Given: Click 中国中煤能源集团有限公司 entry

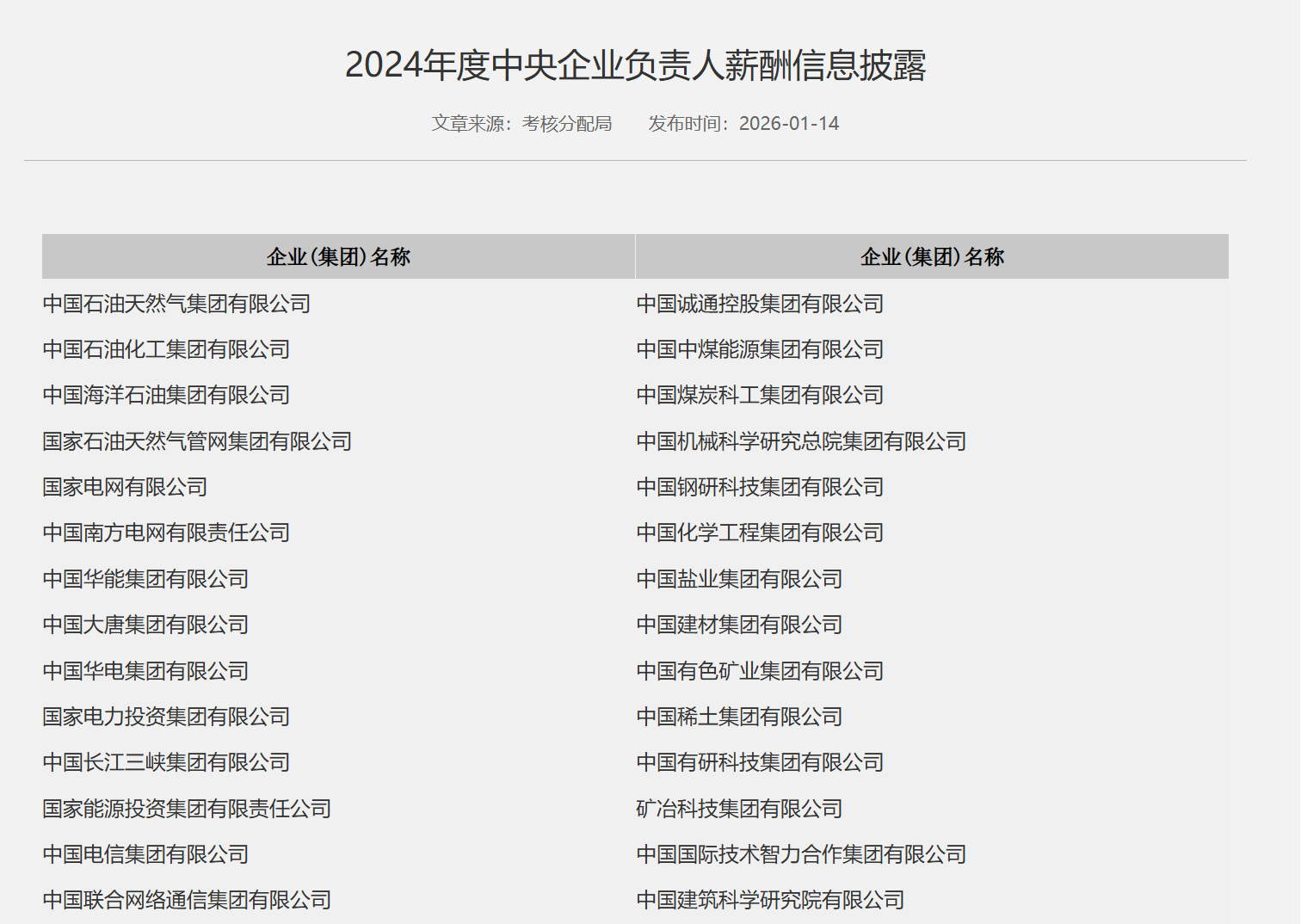Looking at the screenshot, I should [761, 349].
